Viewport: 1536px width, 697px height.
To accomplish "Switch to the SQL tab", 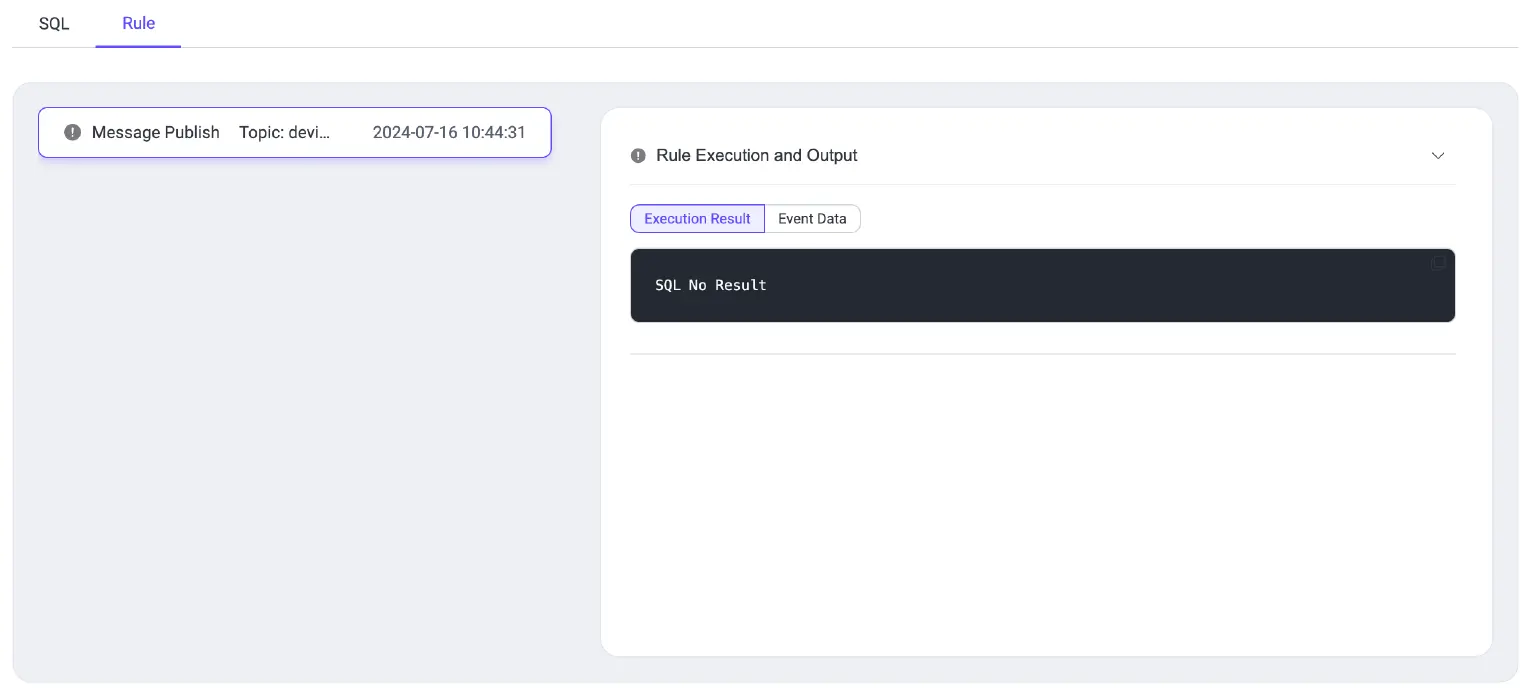I will pos(53,23).
